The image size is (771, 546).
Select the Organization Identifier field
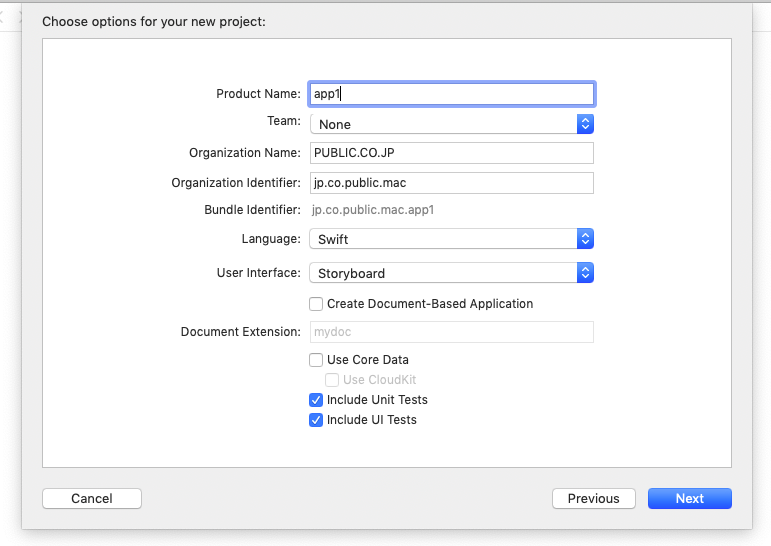pyautogui.click(x=451, y=183)
